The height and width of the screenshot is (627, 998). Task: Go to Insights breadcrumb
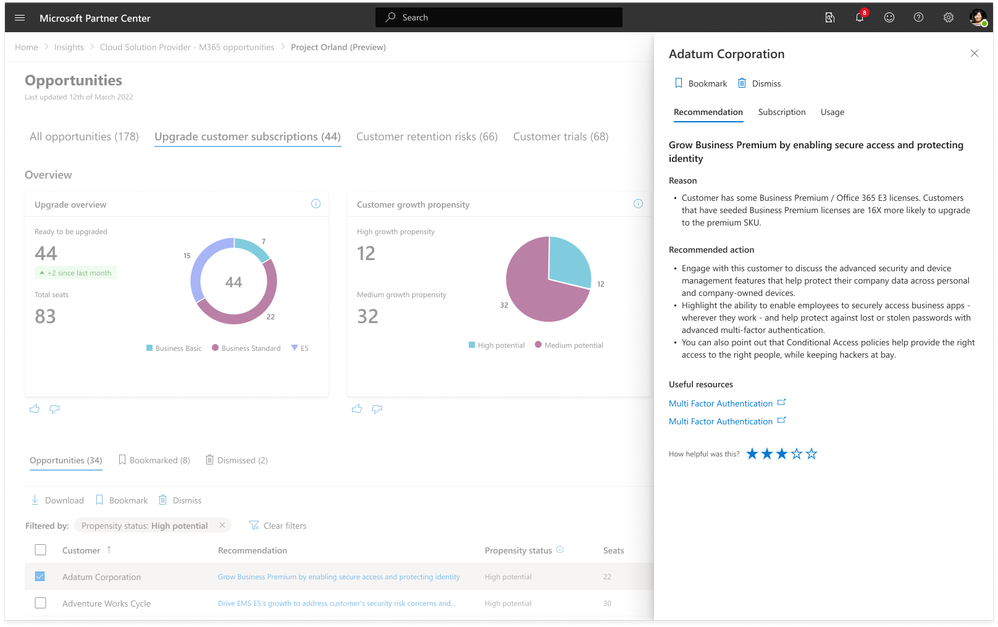[69, 47]
